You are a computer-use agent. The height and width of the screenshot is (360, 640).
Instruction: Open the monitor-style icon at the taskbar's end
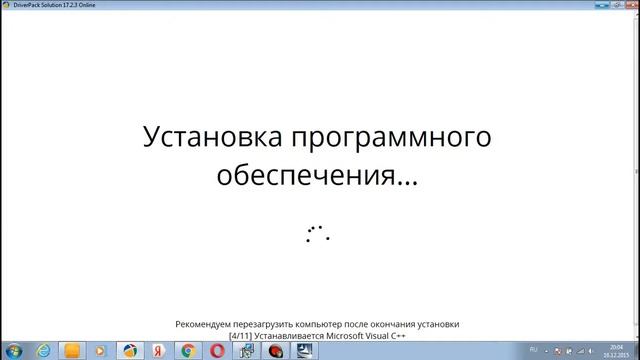tap(305, 351)
